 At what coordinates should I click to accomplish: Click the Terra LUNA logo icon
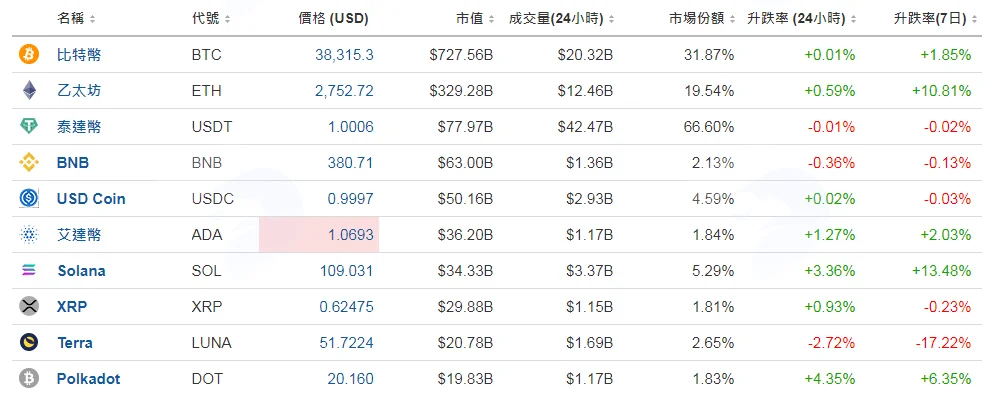[29, 342]
